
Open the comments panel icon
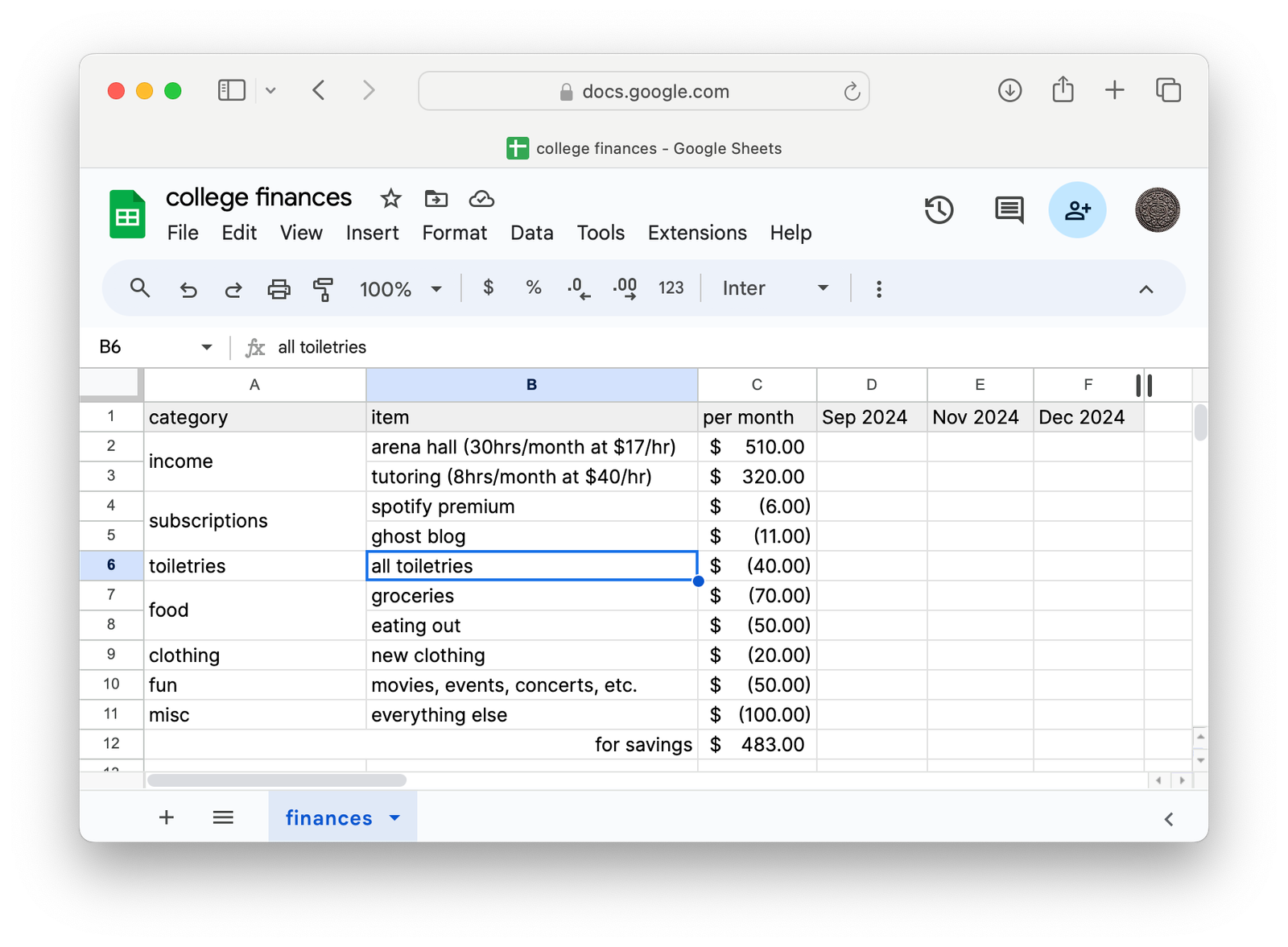tap(1009, 210)
